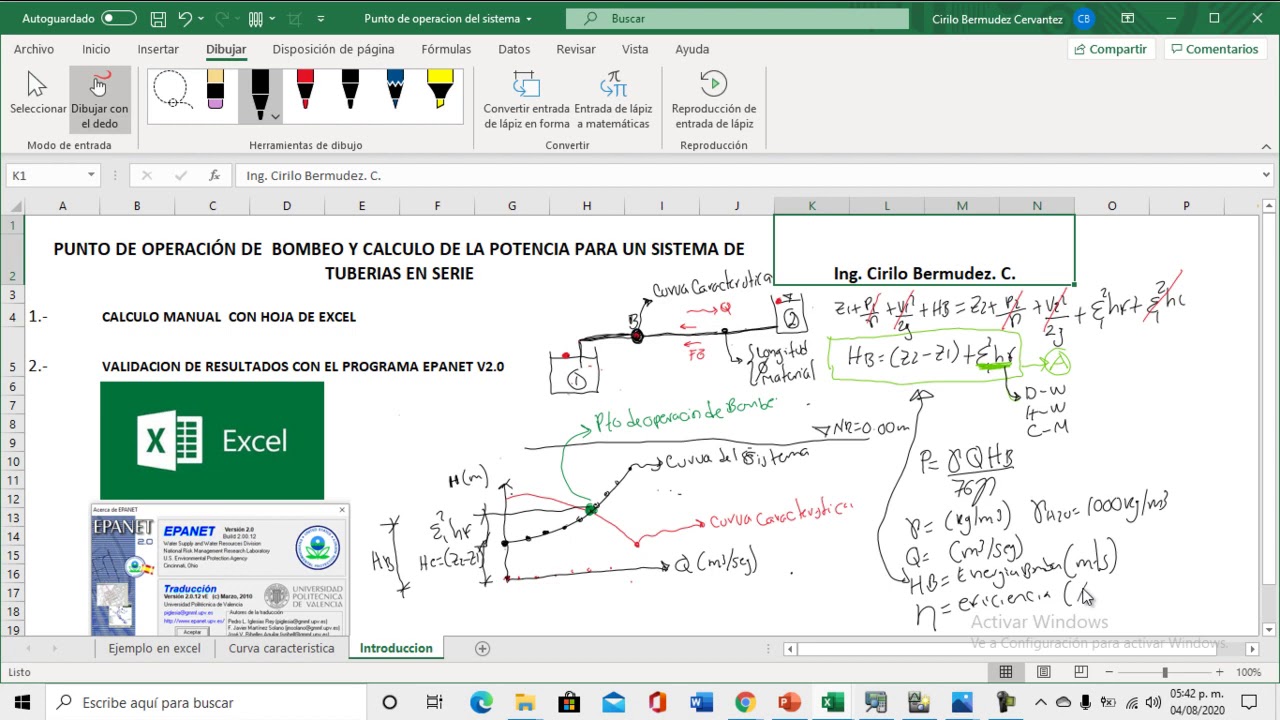Open the Windows Start menu

tap(22, 702)
